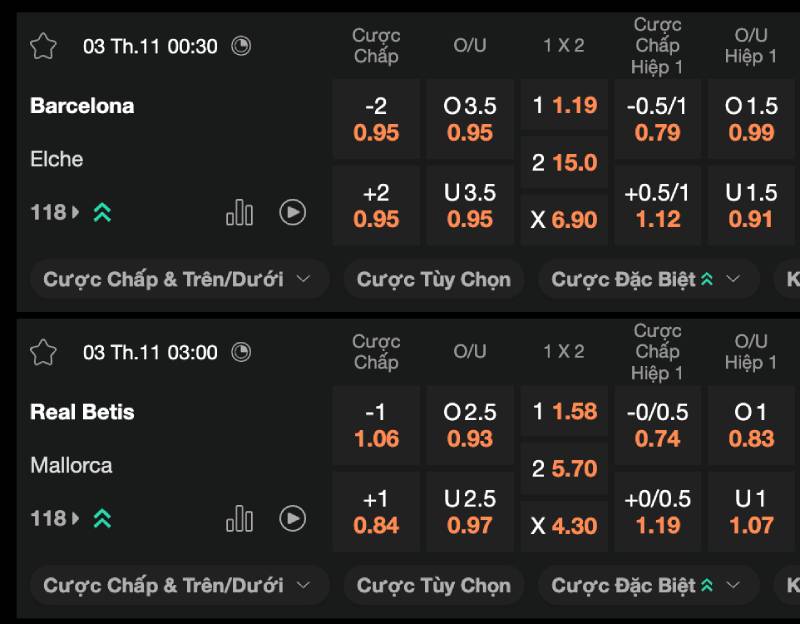
Task: Select Cược Tùy Chọn tab under Barcelona match
Action: 433,279
